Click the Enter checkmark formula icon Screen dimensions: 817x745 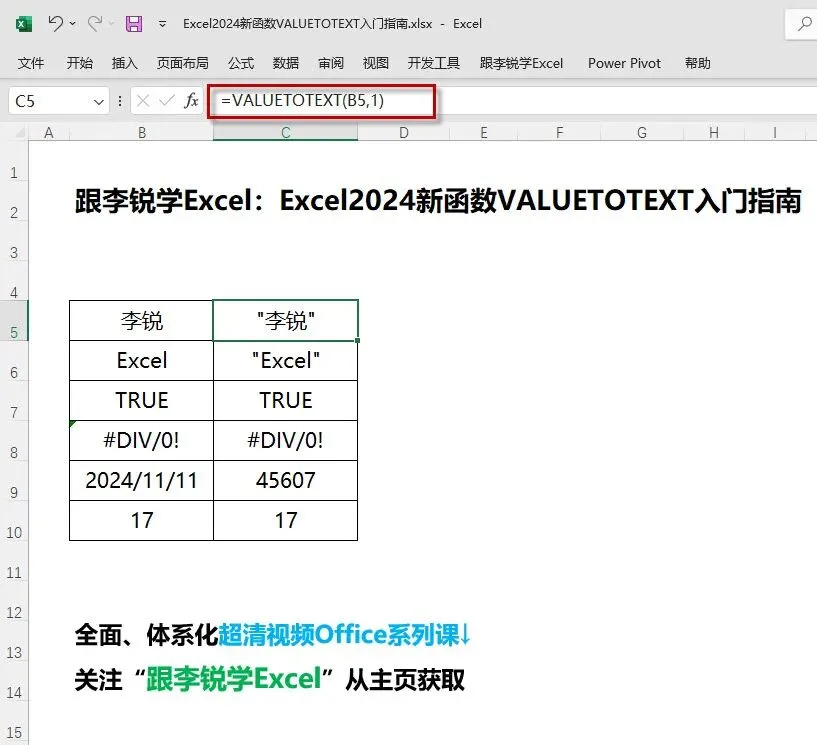tap(167, 101)
